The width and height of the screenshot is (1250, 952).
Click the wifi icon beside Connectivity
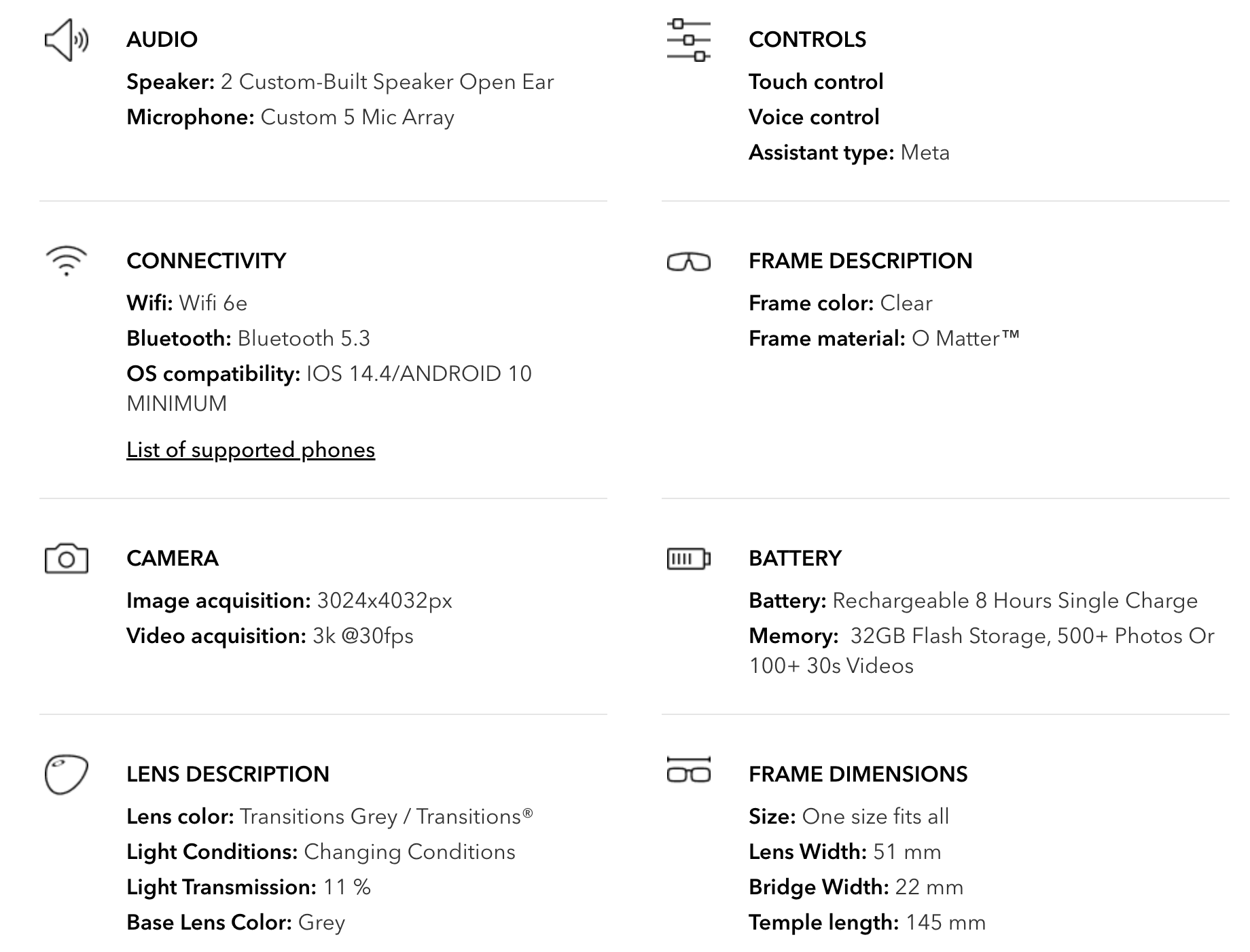[66, 261]
